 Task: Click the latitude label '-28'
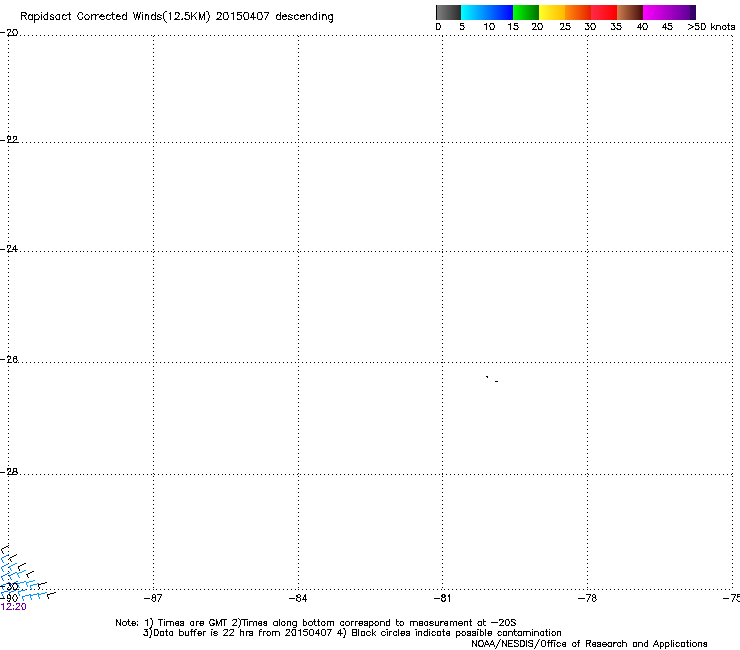(9, 471)
